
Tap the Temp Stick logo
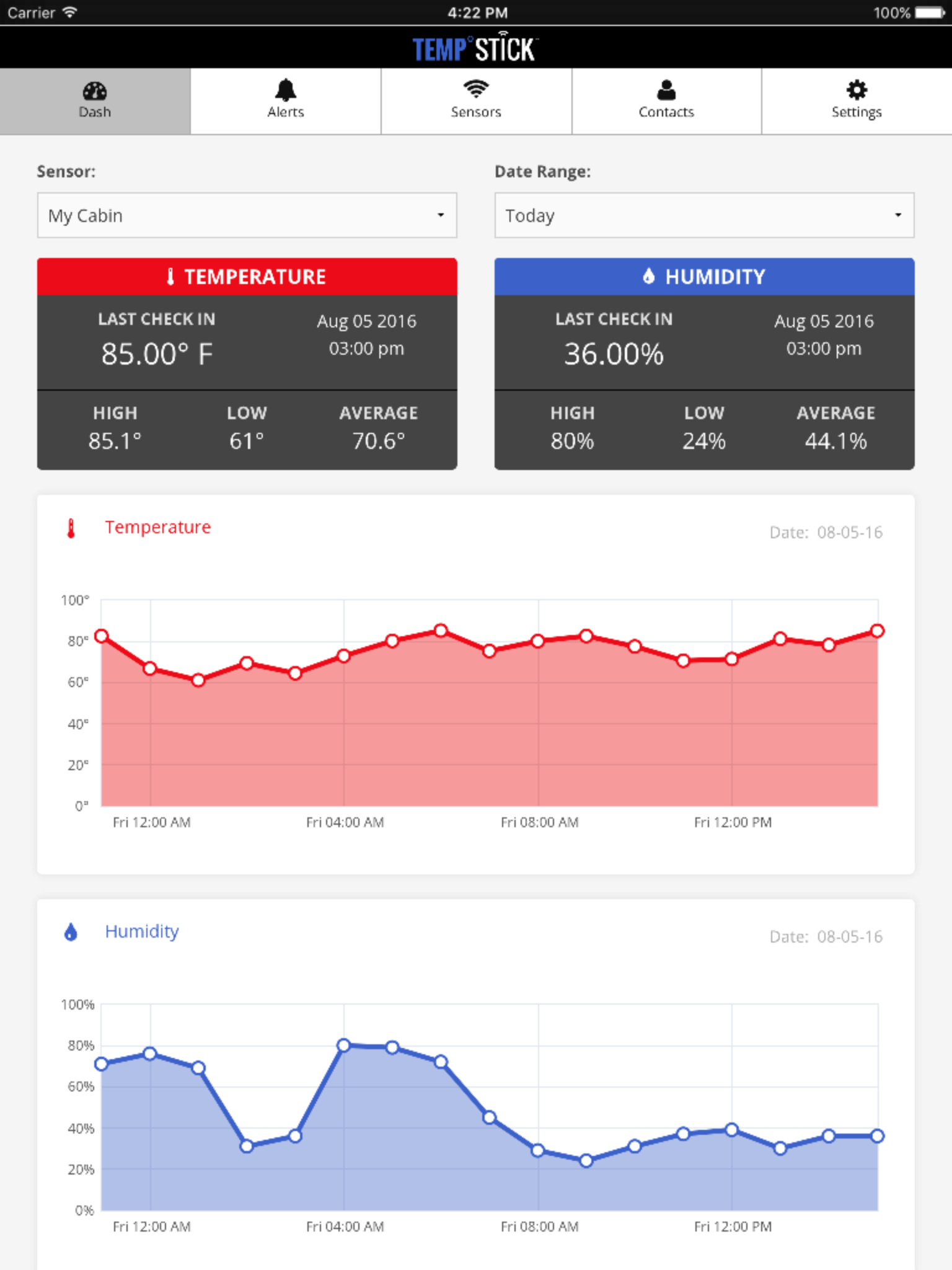pos(475,48)
